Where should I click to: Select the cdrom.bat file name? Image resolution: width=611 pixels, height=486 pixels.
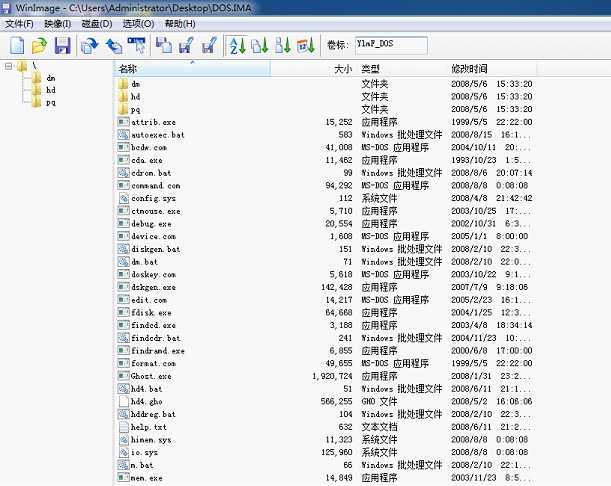151,173
